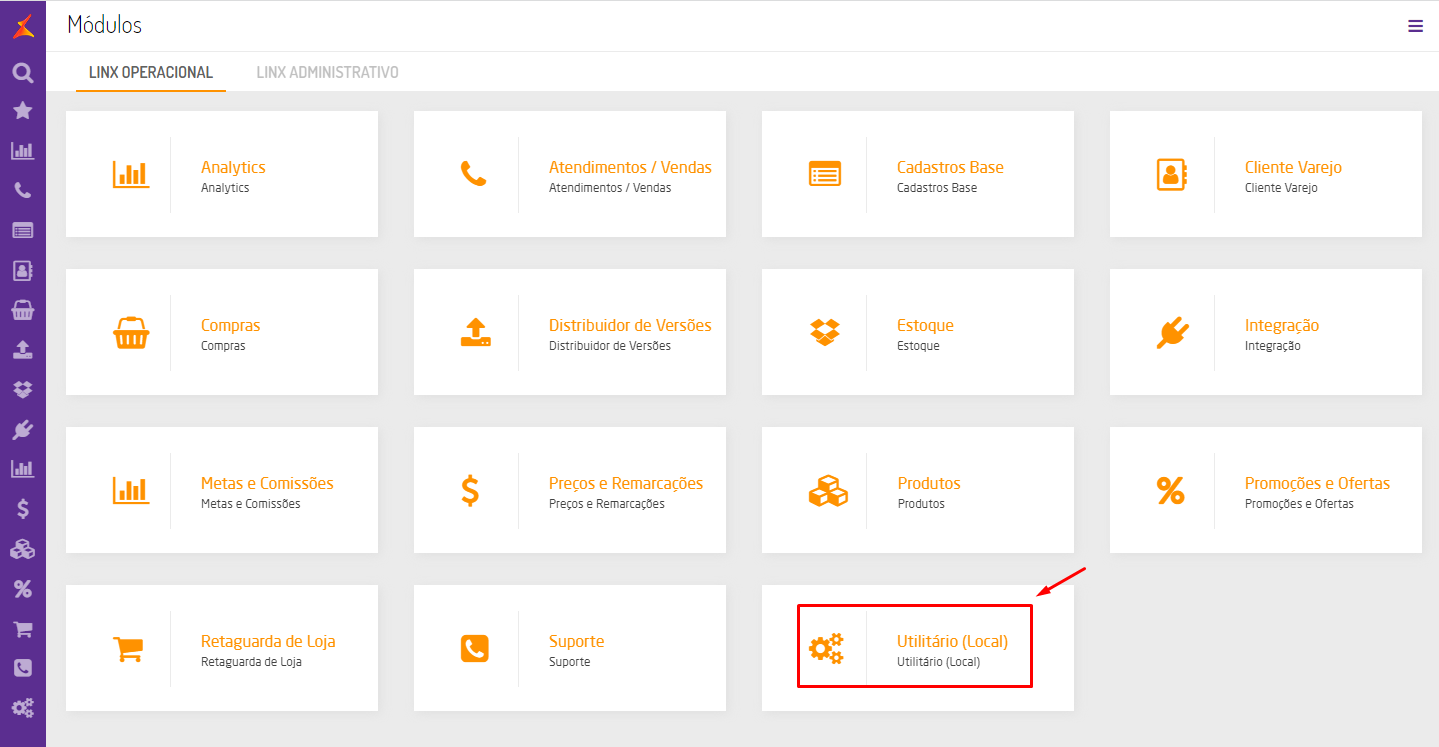Viewport: 1439px width, 747px height.
Task: Click the Estoque card's boxes icon
Action: point(825,333)
